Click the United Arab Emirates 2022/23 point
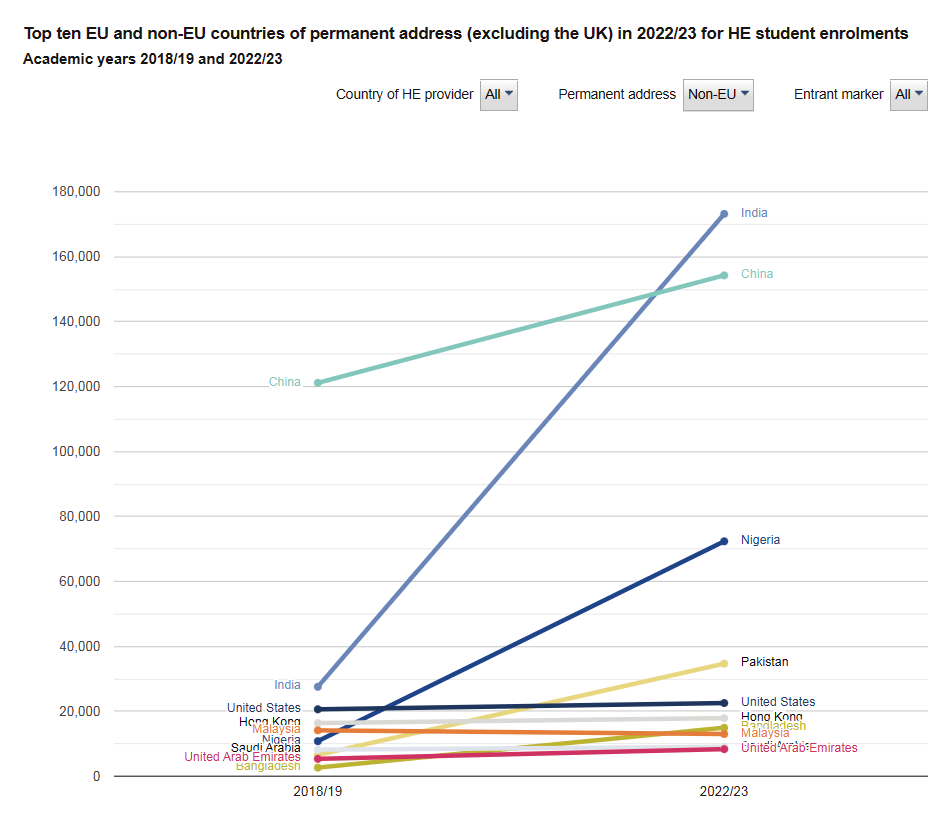The width and height of the screenshot is (946, 816). (x=724, y=749)
